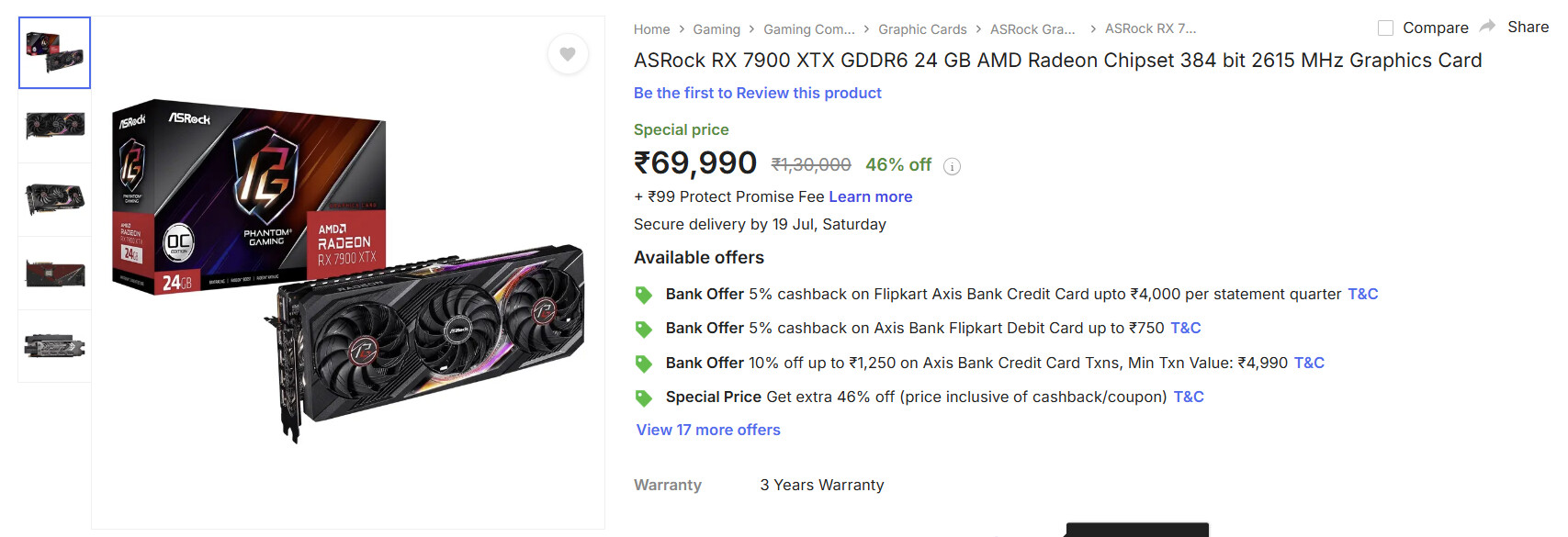Viewport: 1568px width, 537px height.
Task: Tick the Compare checkbox
Action: click(1385, 28)
